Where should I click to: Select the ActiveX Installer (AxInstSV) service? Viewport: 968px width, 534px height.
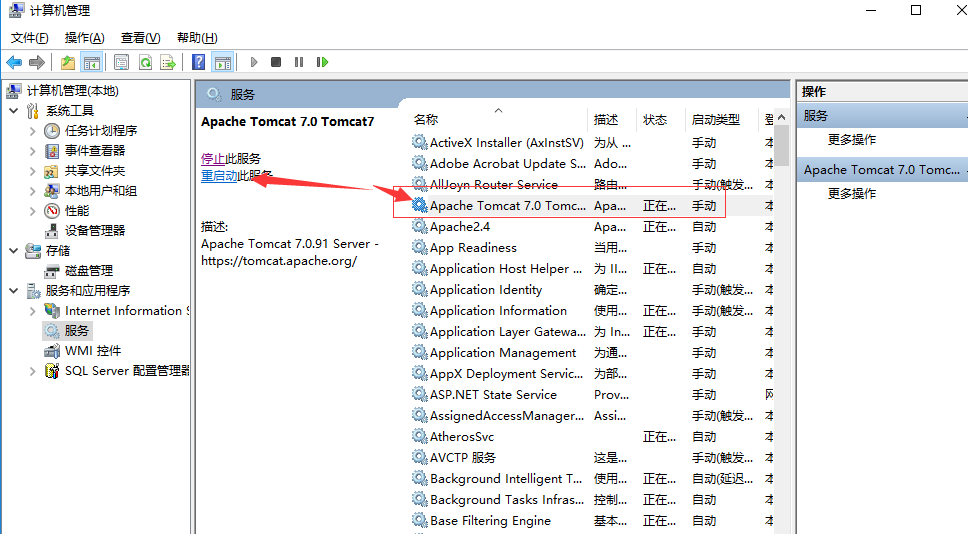pos(591,143)
